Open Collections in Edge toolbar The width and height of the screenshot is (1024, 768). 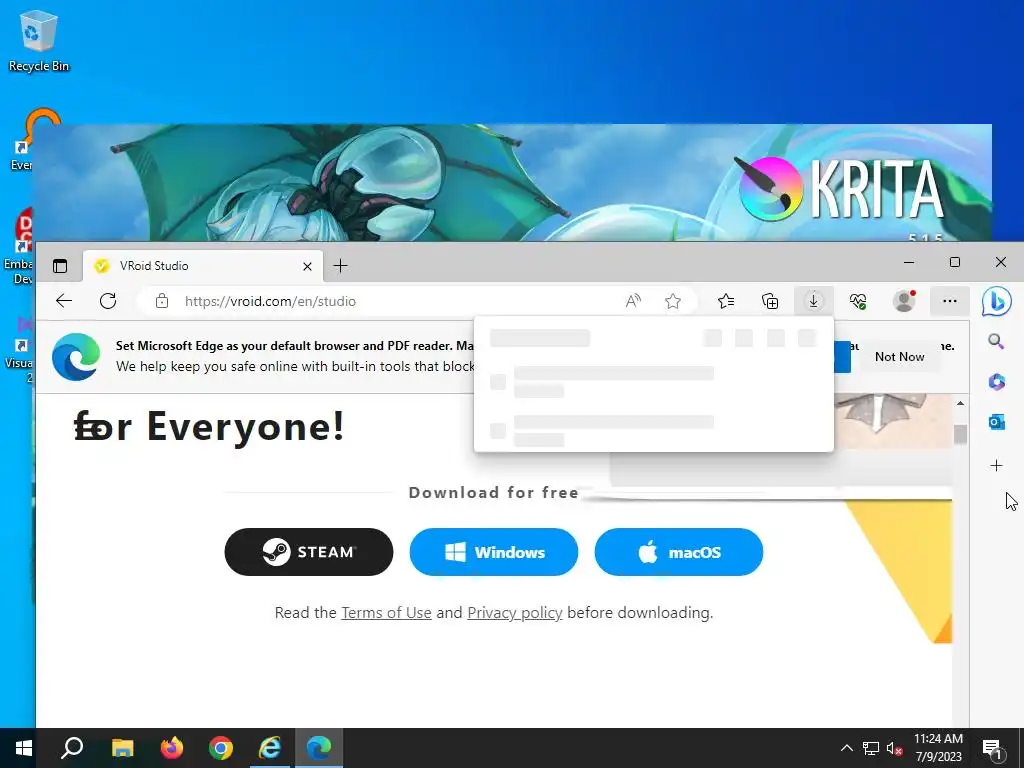coord(770,301)
